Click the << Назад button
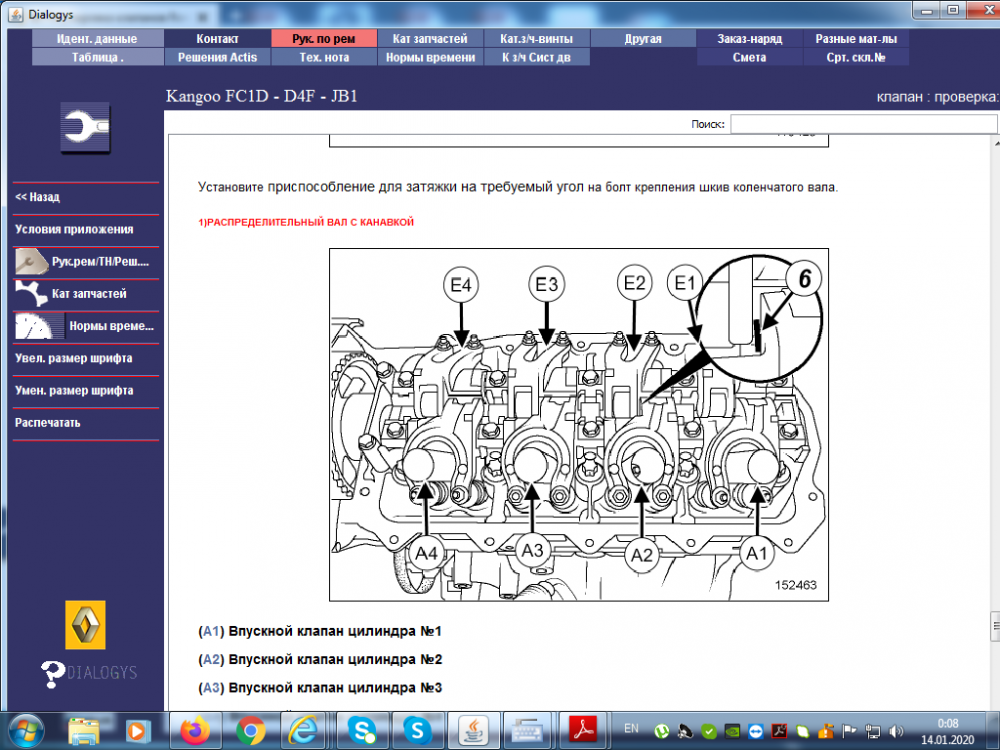1000x750 pixels. tap(85, 197)
